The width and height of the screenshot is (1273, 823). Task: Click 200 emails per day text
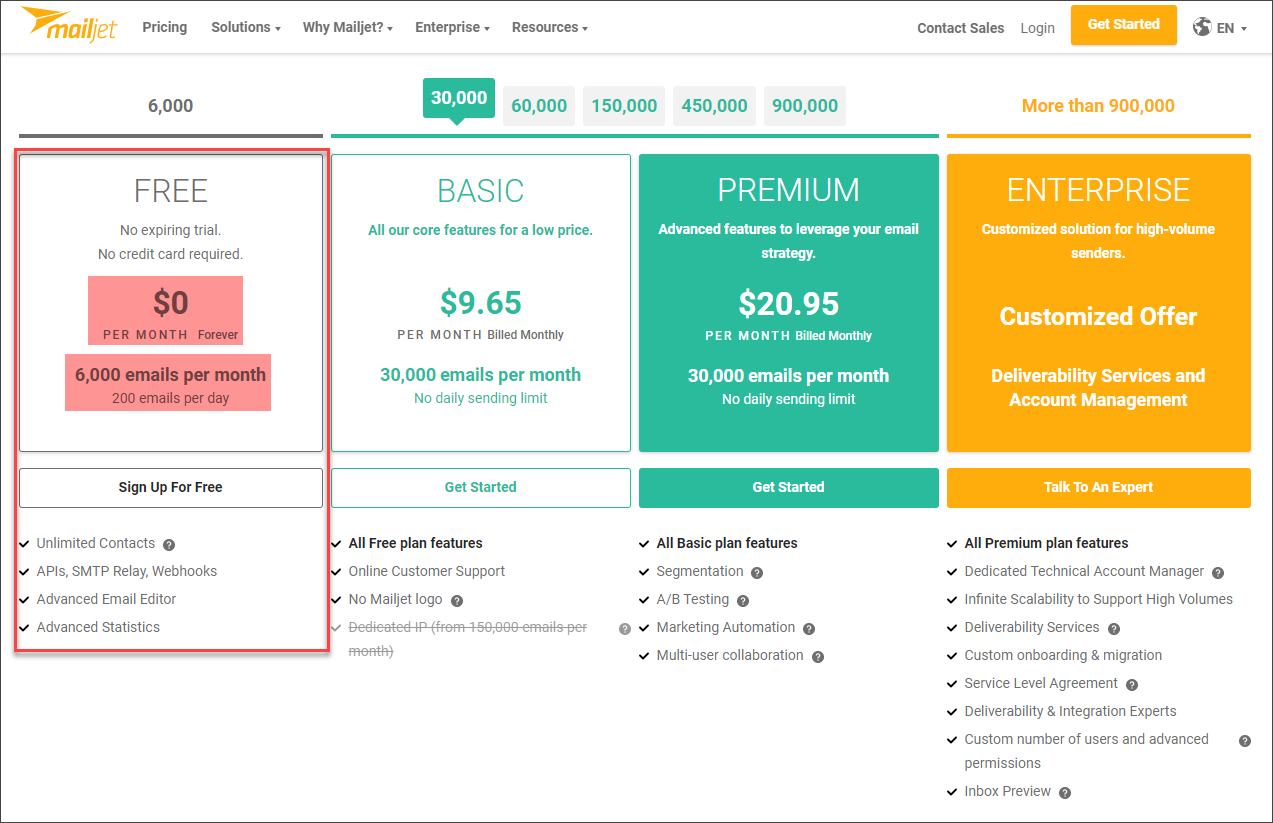click(171, 398)
